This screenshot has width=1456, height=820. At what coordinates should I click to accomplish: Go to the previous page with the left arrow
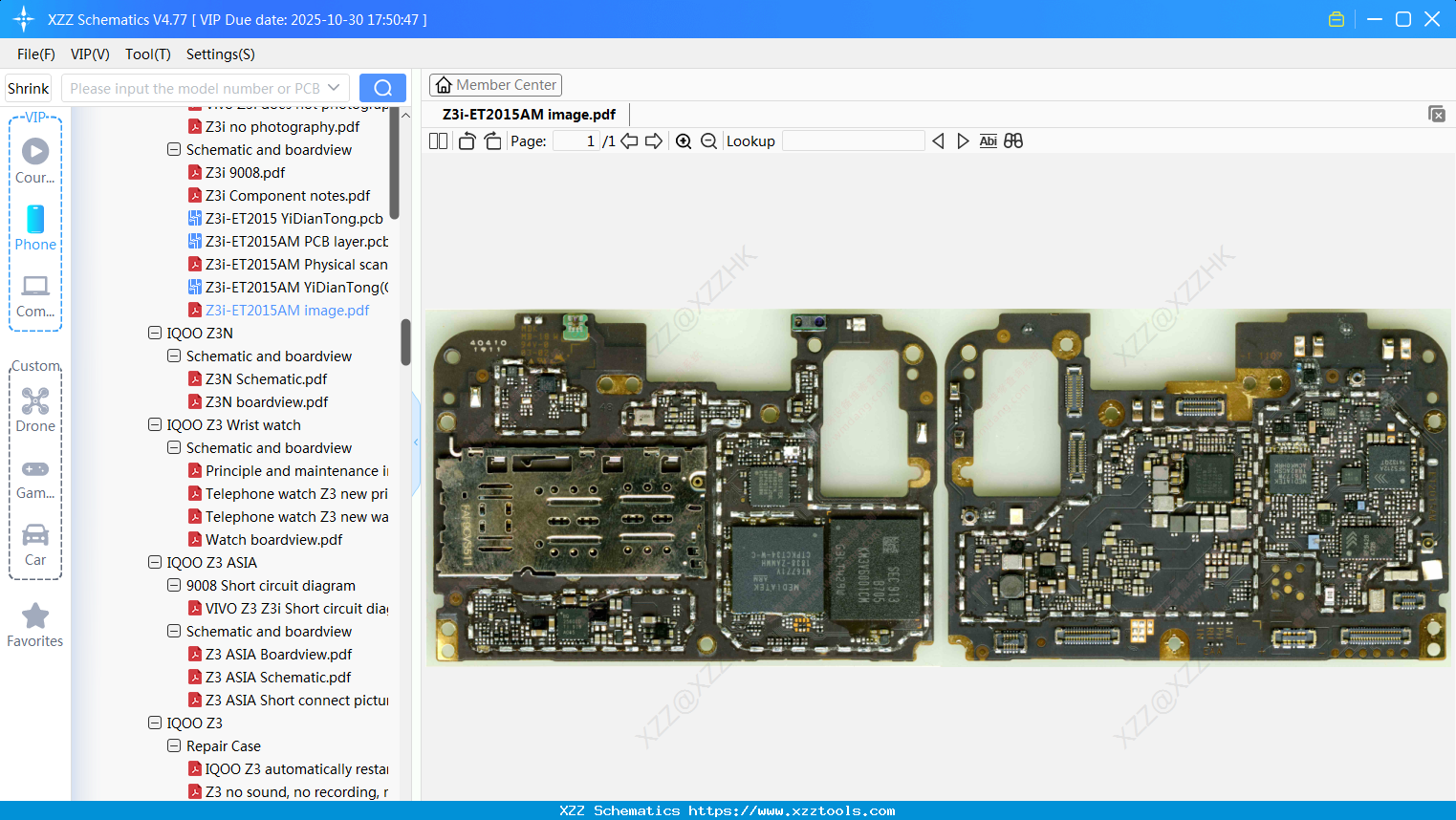point(629,141)
